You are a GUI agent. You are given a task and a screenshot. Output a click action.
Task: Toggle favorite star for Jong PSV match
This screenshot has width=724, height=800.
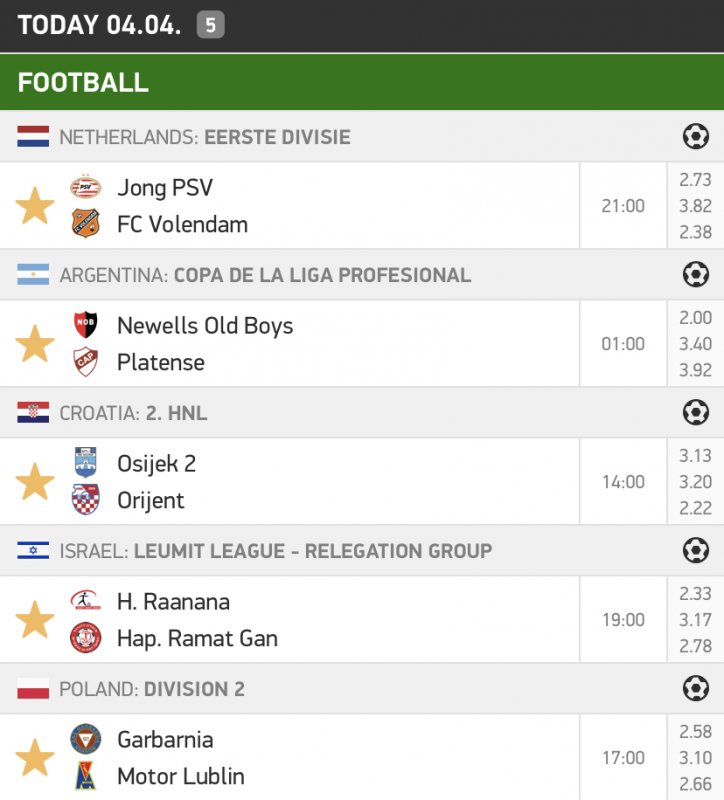35,206
